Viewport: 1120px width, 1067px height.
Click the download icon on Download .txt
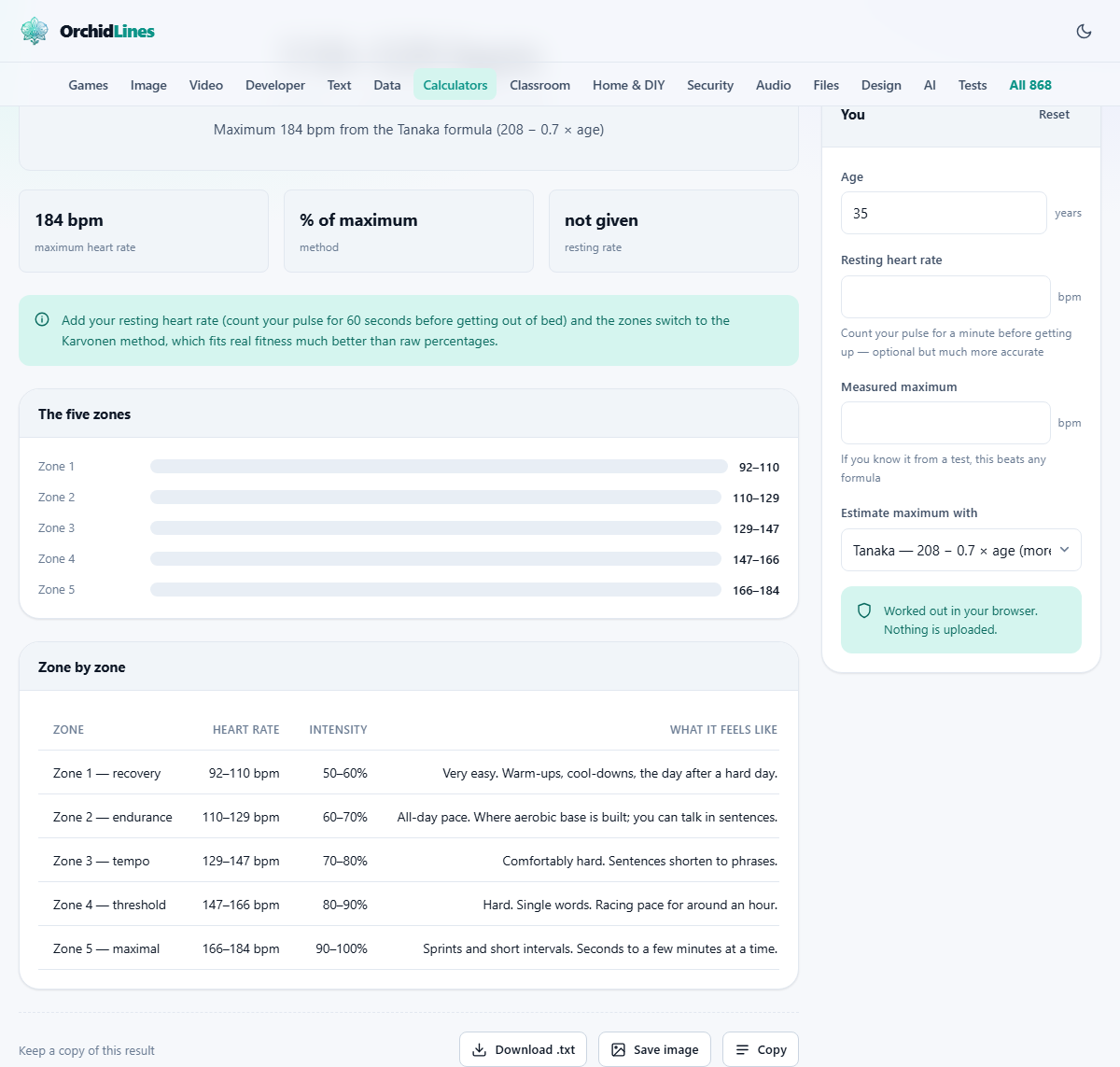point(479,1049)
